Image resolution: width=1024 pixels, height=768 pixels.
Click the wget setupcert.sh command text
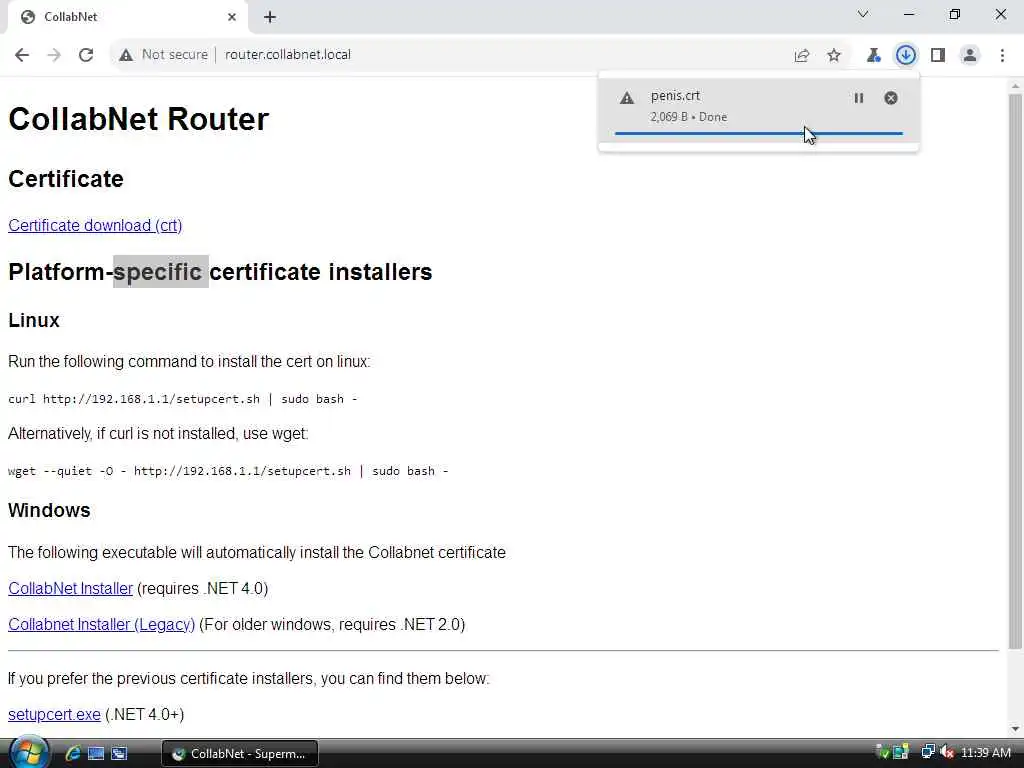click(x=228, y=471)
